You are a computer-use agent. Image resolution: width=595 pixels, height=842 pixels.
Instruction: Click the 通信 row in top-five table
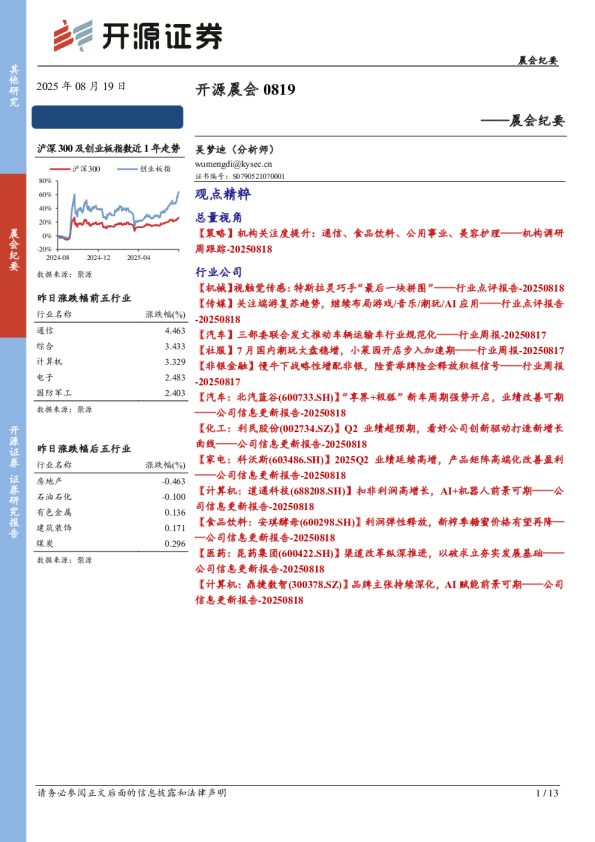(111, 331)
